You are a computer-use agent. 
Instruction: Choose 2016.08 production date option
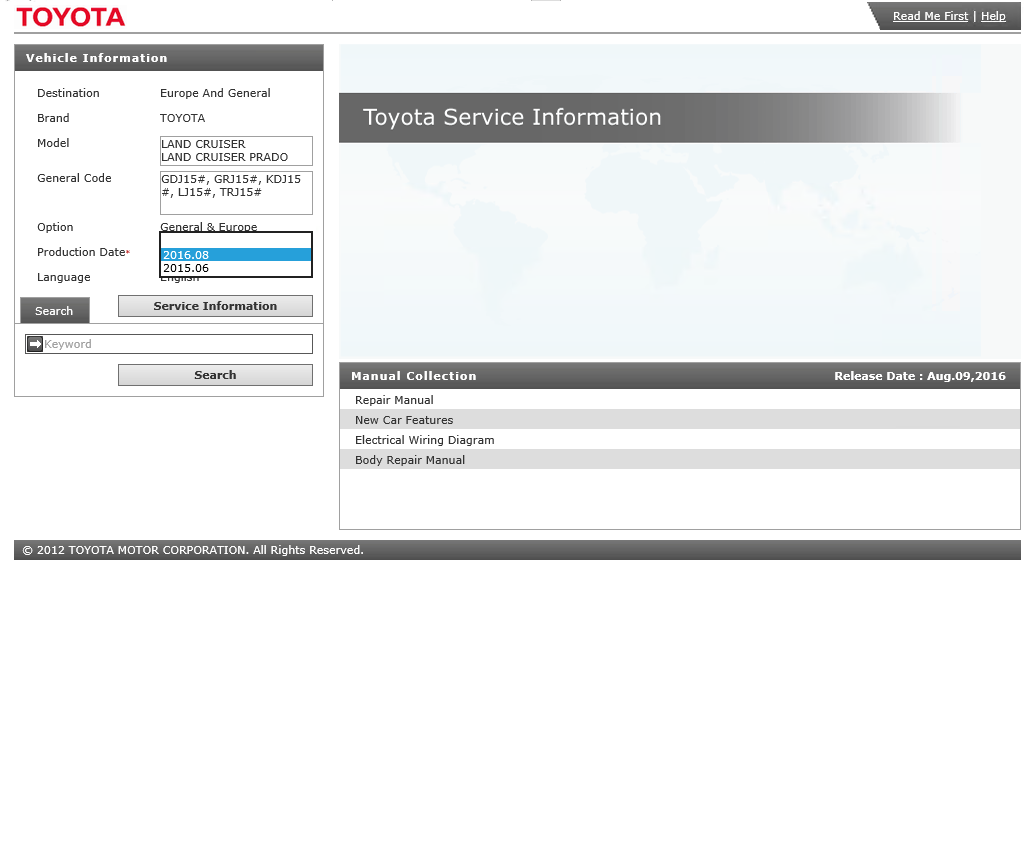(236, 255)
